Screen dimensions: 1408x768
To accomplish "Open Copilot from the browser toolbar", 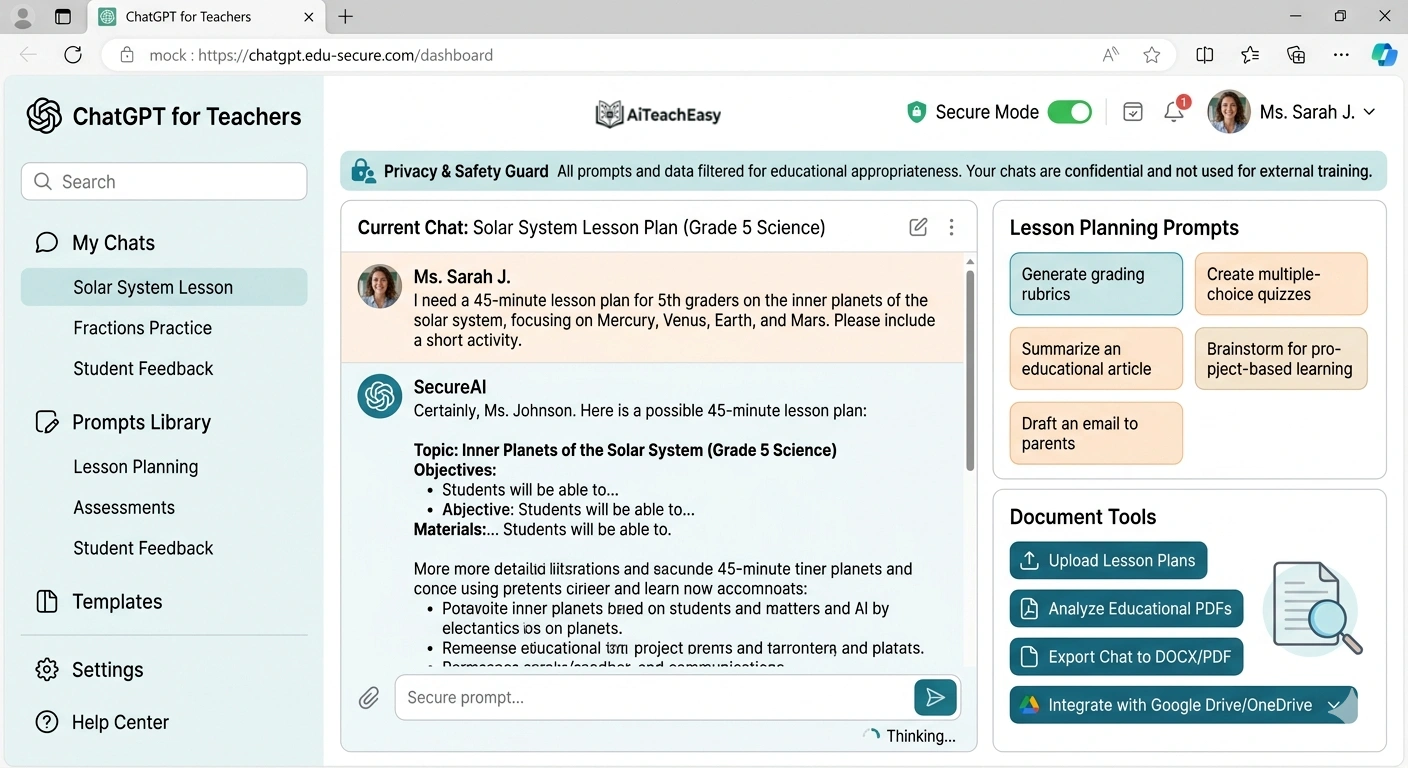I will [x=1384, y=55].
